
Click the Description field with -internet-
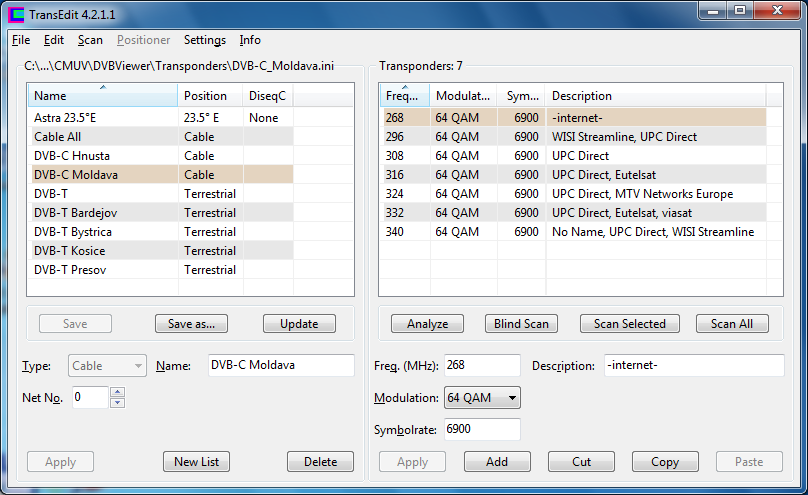tap(694, 365)
